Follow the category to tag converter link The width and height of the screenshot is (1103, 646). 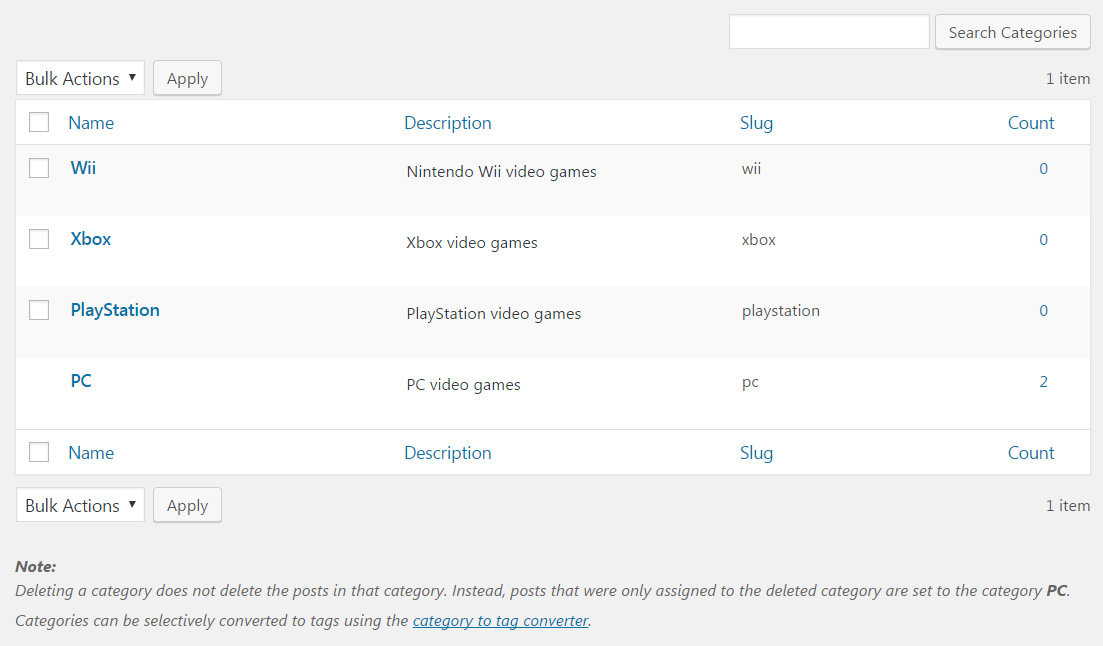(x=500, y=621)
